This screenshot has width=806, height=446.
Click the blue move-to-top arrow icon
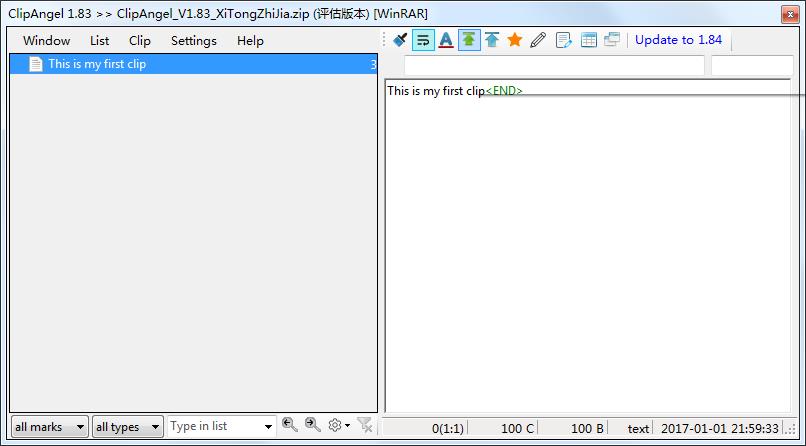coord(492,40)
